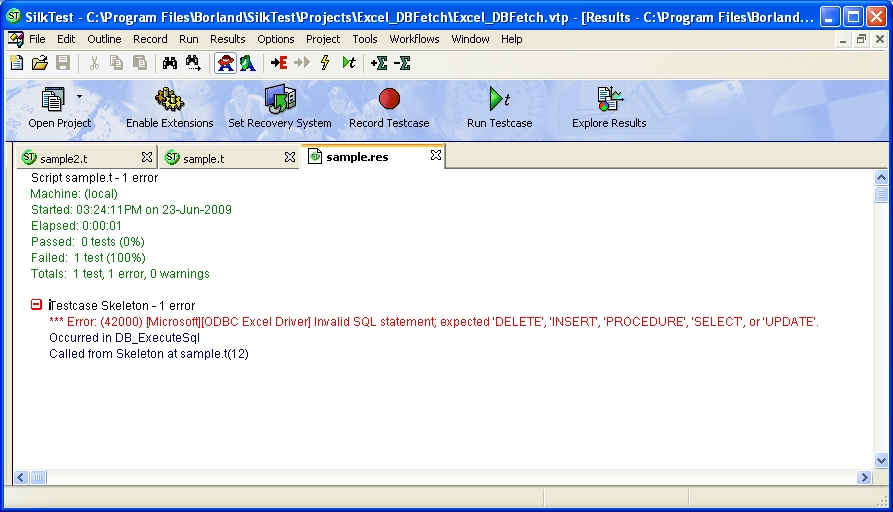Click the Paste clipboard icon
This screenshot has width=893, height=512.
coord(140,63)
